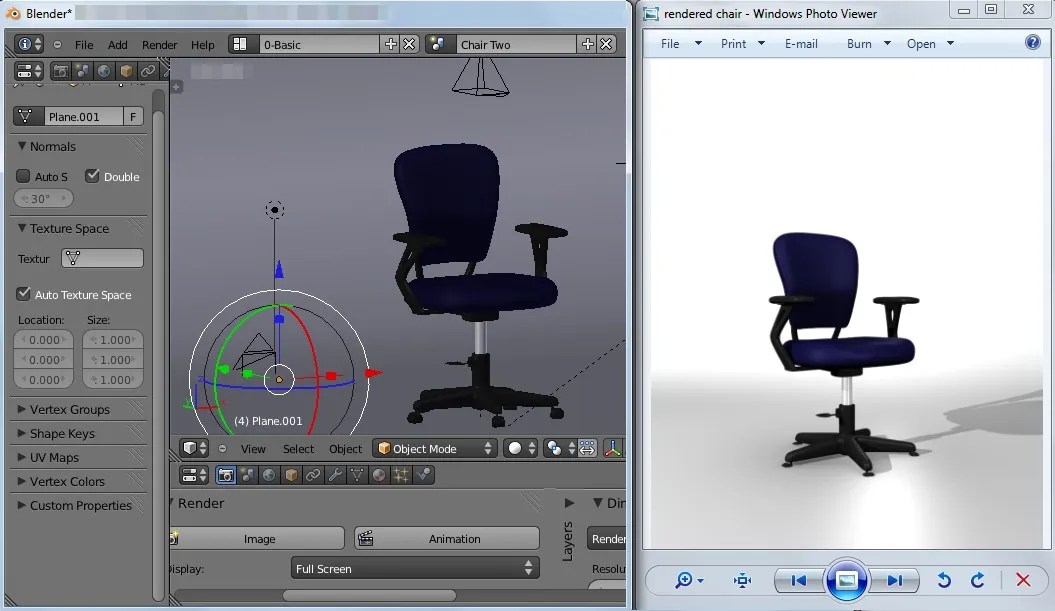1055x611 pixels.
Task: Open Scene tab in the left properties header
Action: coord(82,71)
